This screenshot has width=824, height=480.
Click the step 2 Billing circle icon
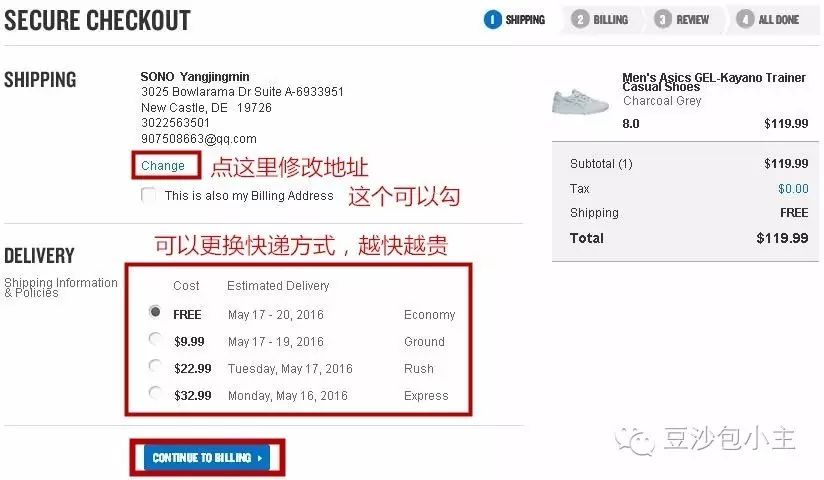580,20
